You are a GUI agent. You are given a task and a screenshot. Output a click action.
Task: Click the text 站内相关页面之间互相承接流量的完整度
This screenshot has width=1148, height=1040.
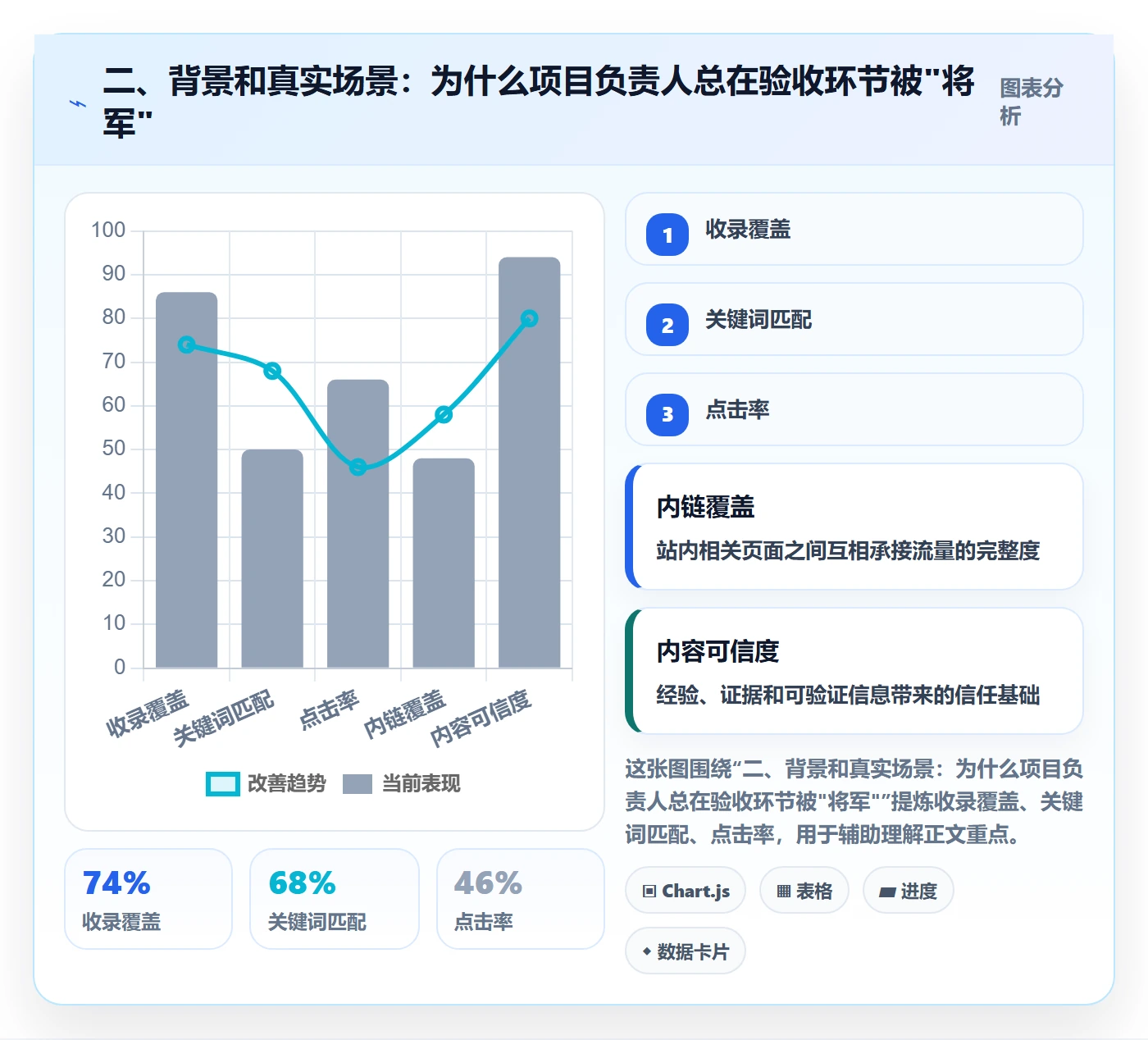[x=848, y=550]
